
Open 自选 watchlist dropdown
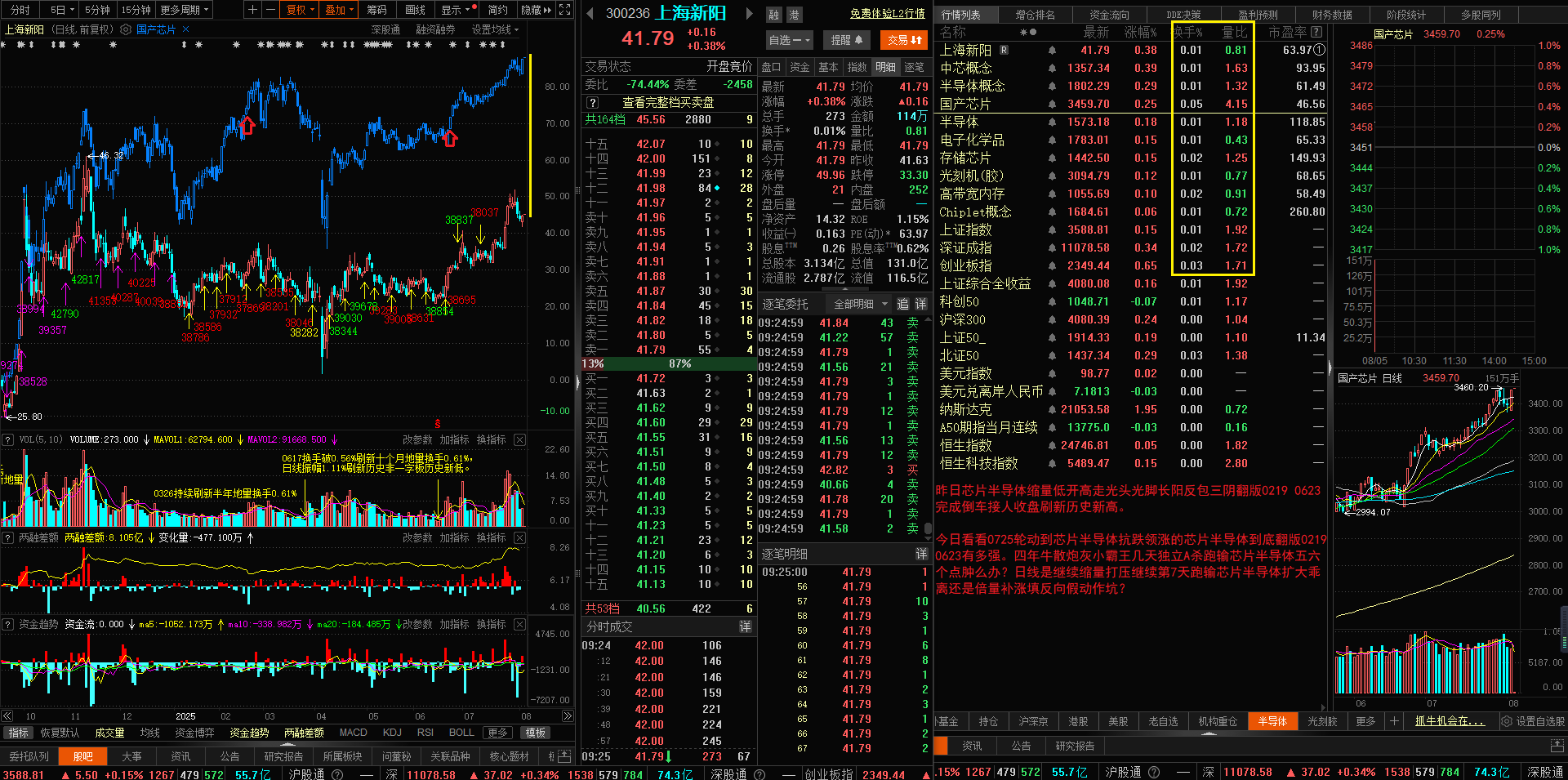[x=790, y=39]
